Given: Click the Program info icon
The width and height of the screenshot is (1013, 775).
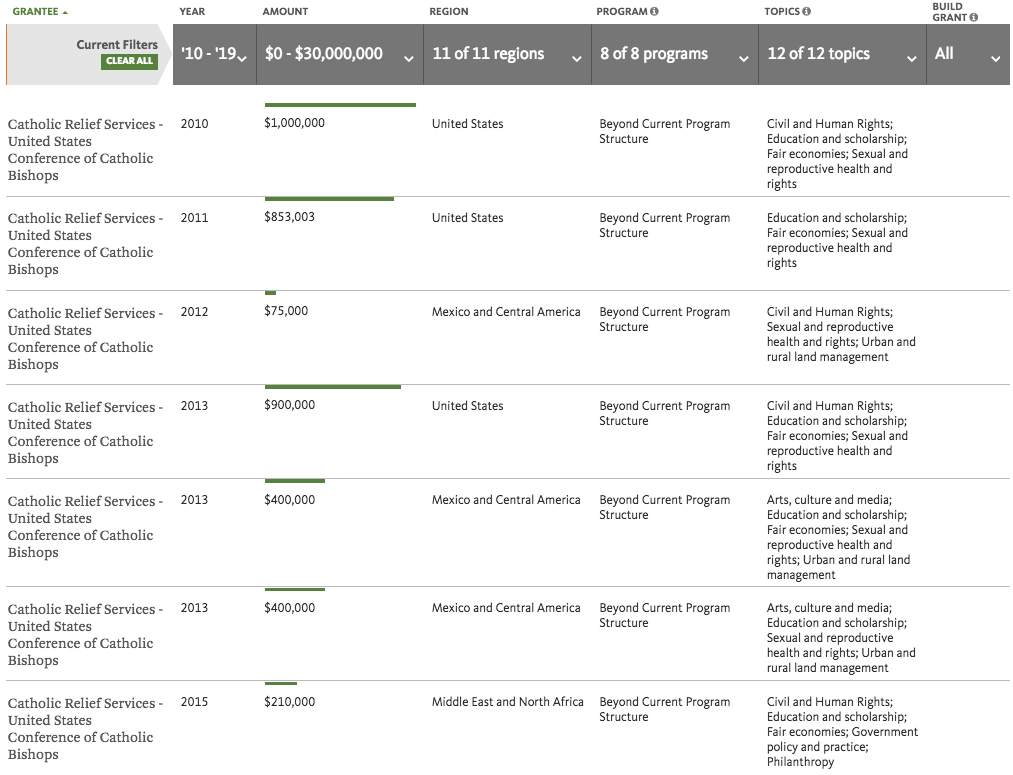Looking at the screenshot, I should click(654, 11).
